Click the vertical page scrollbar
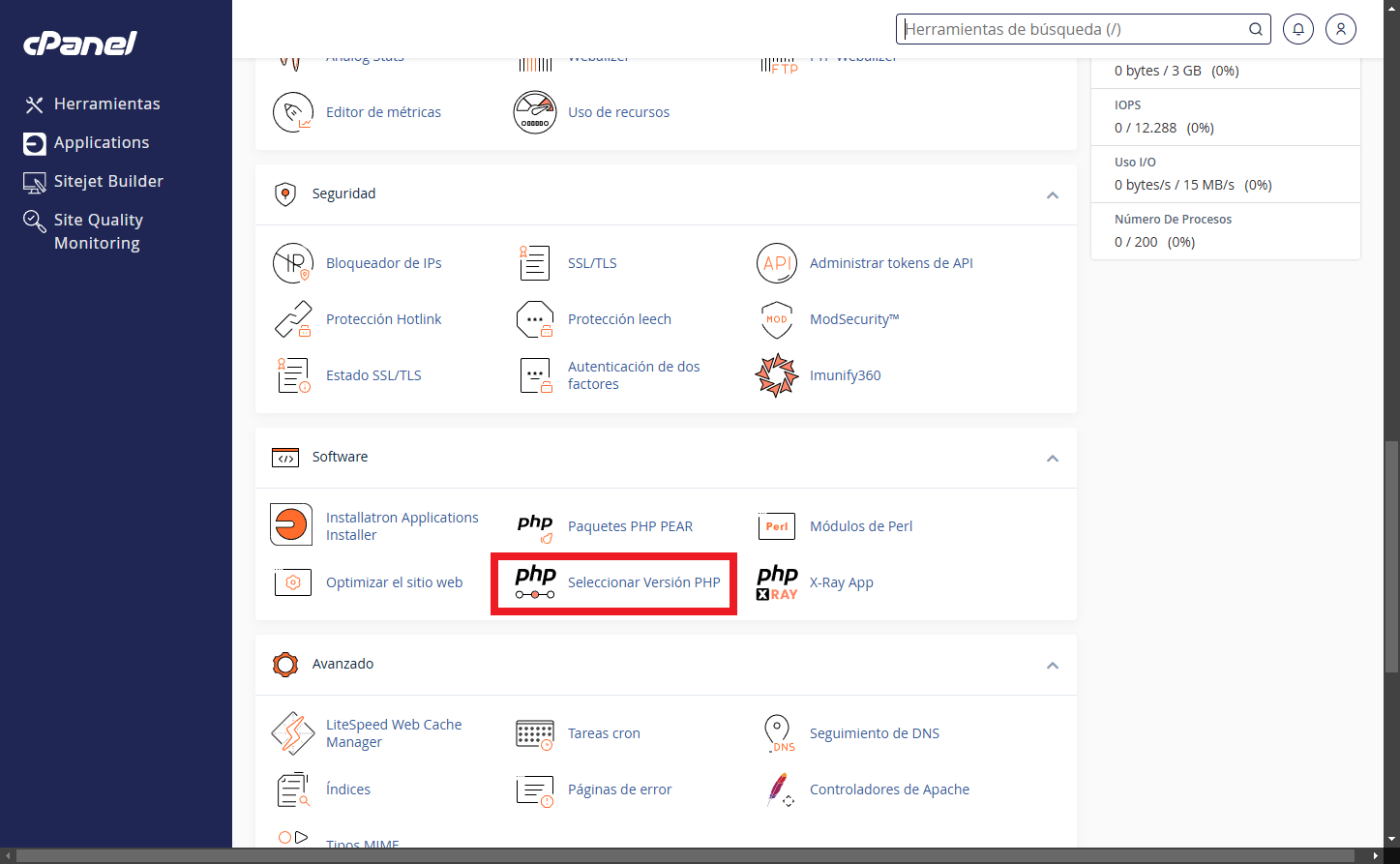 click(1391, 551)
